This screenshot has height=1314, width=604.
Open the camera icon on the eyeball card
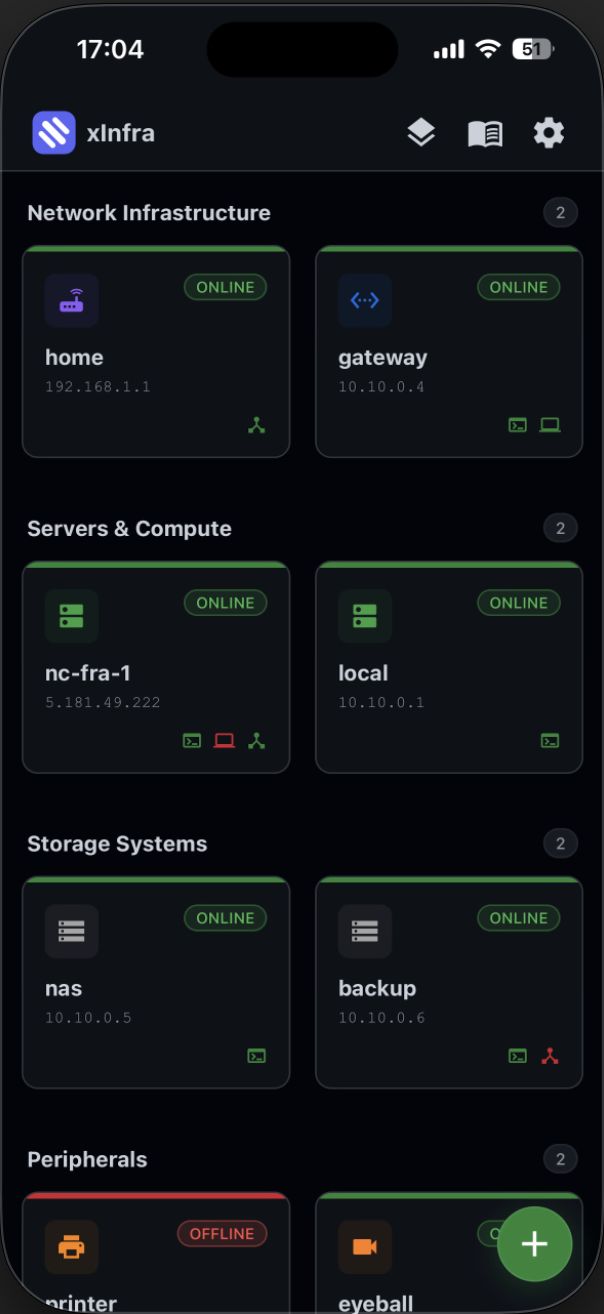pos(364,1247)
